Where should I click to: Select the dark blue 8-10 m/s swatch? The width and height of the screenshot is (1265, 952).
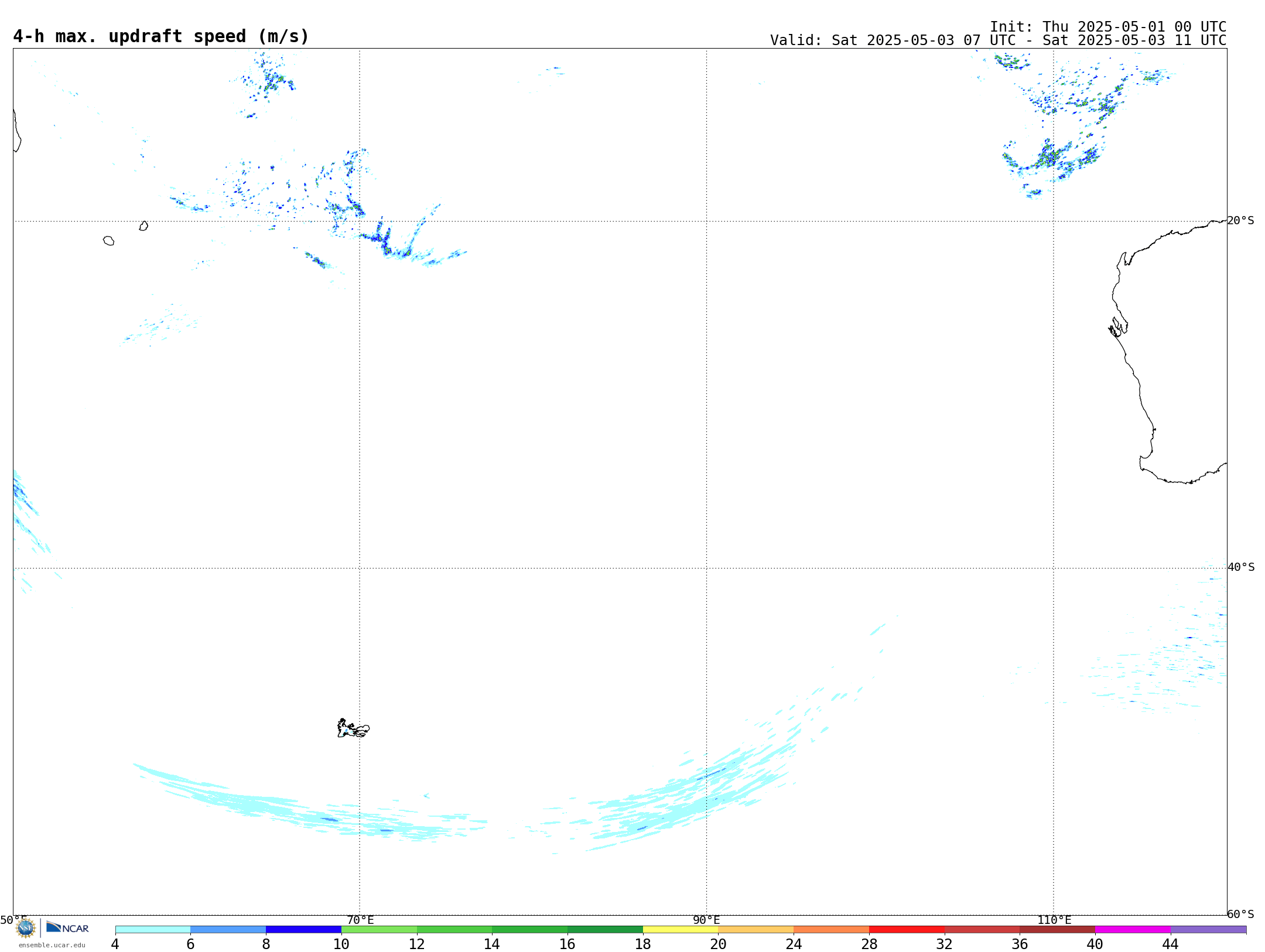click(x=303, y=930)
